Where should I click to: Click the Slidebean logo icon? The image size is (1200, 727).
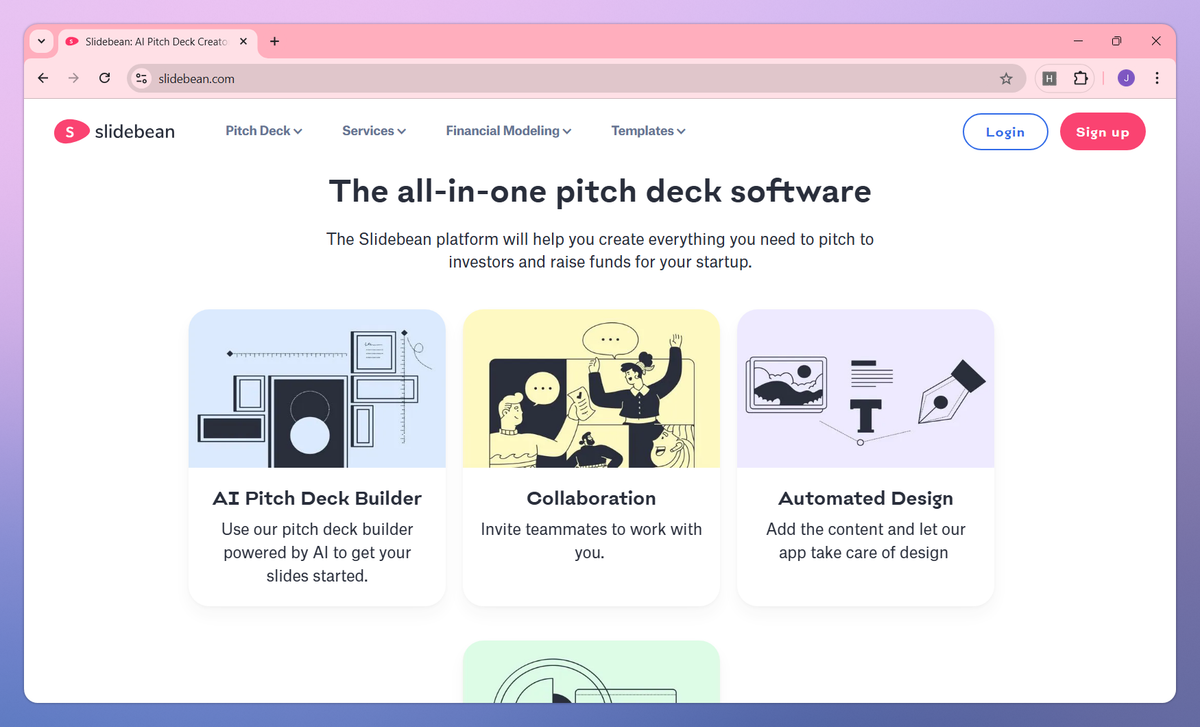click(71, 131)
